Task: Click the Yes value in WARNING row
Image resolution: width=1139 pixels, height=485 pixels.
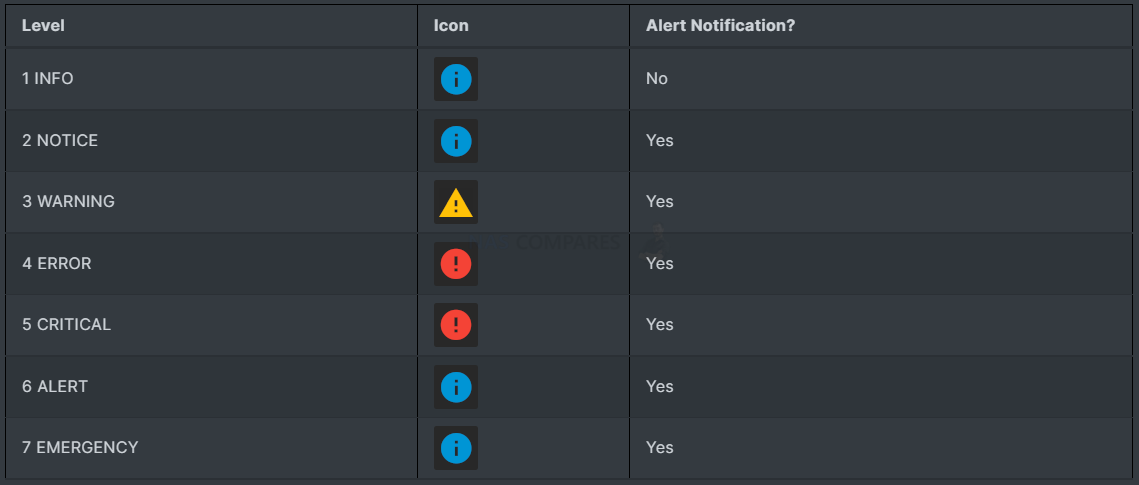Action: [660, 202]
